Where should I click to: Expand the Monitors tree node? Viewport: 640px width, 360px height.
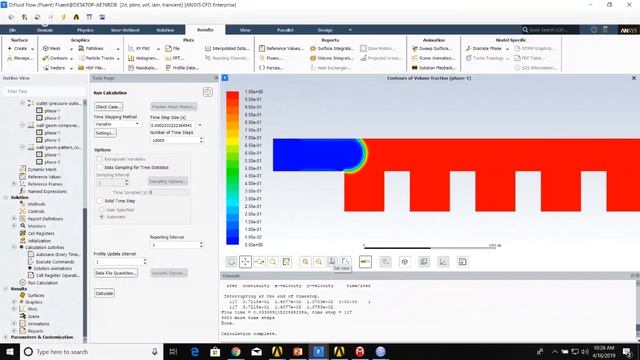(14, 226)
